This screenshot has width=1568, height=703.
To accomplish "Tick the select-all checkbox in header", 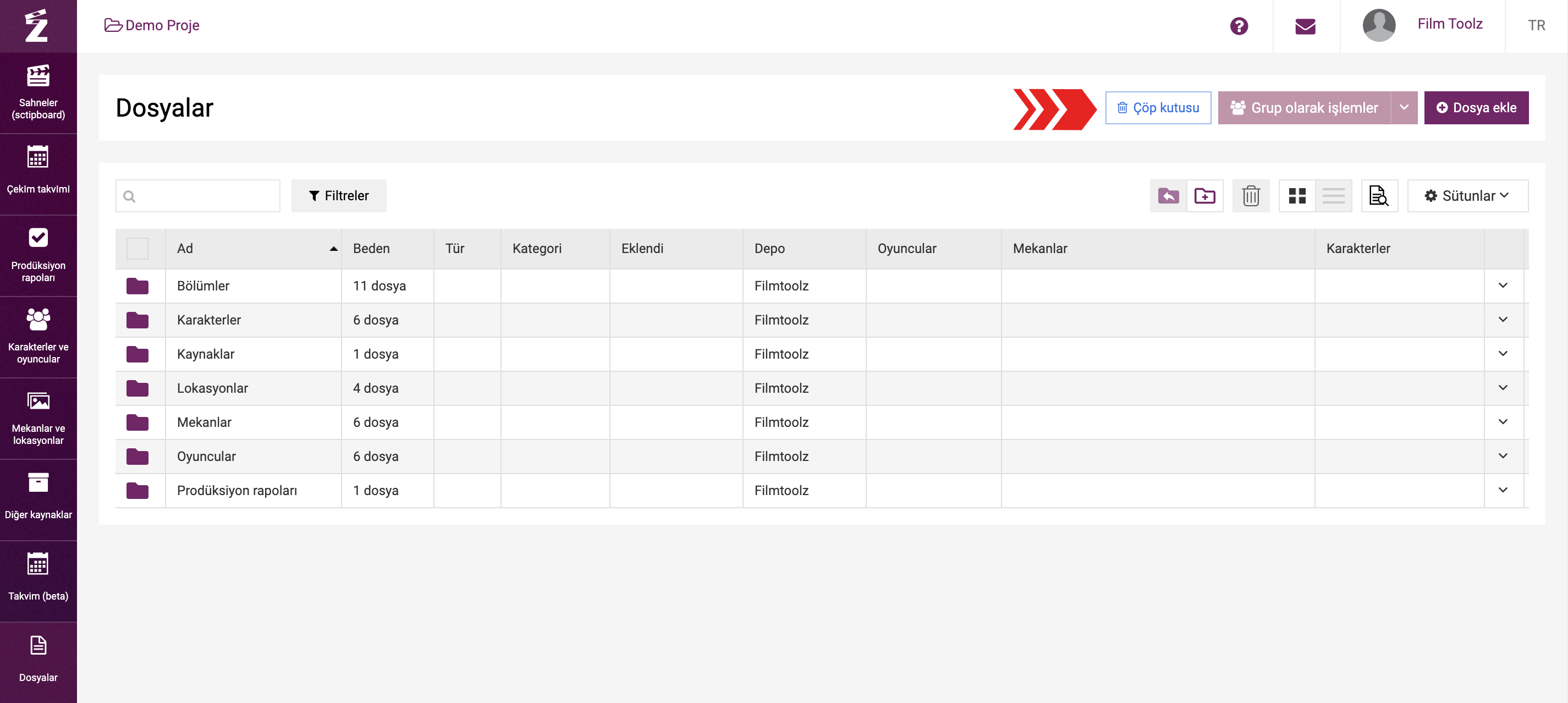I will pos(137,249).
